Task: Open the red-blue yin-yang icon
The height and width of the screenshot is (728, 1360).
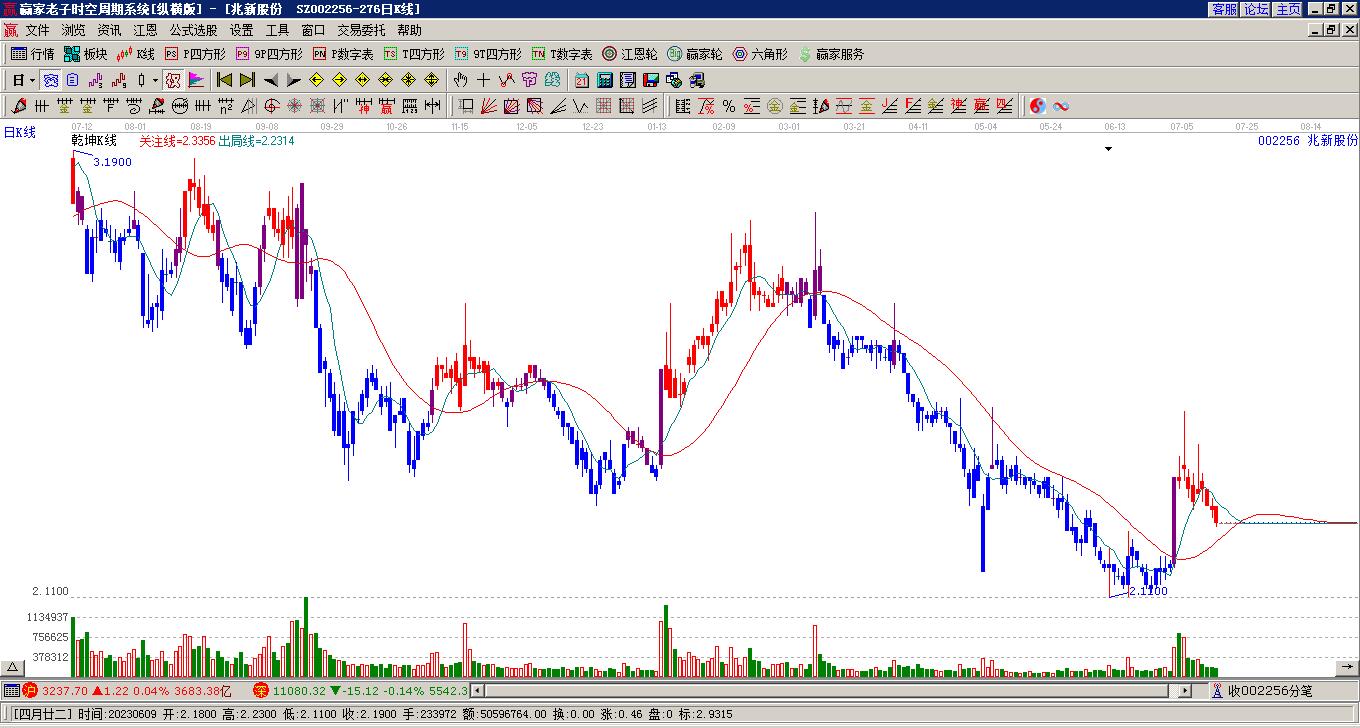Action: pos(1038,106)
